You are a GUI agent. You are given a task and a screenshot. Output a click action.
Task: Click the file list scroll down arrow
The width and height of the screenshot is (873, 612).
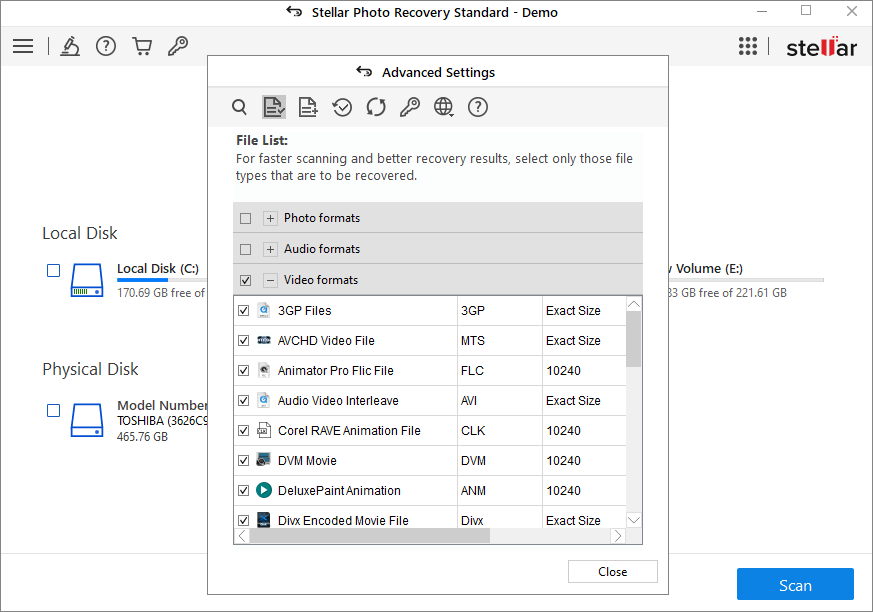pyautogui.click(x=634, y=520)
